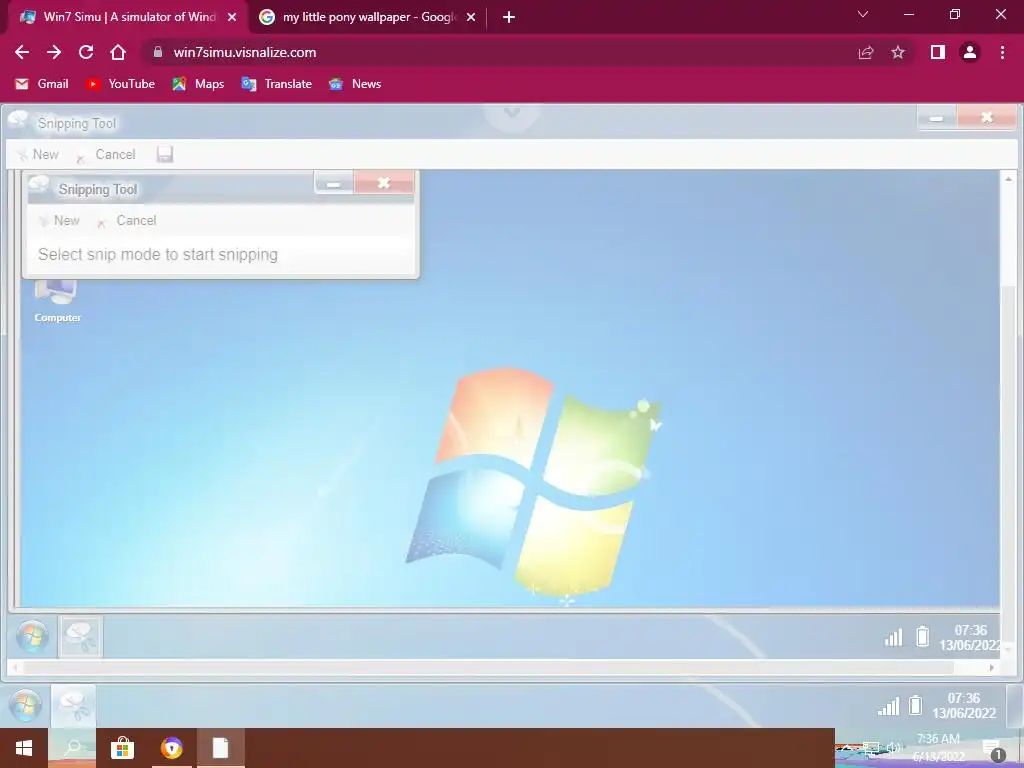Open the Start orb inside the snip
This screenshot has width=1024, height=768.
pyautogui.click(x=32, y=637)
